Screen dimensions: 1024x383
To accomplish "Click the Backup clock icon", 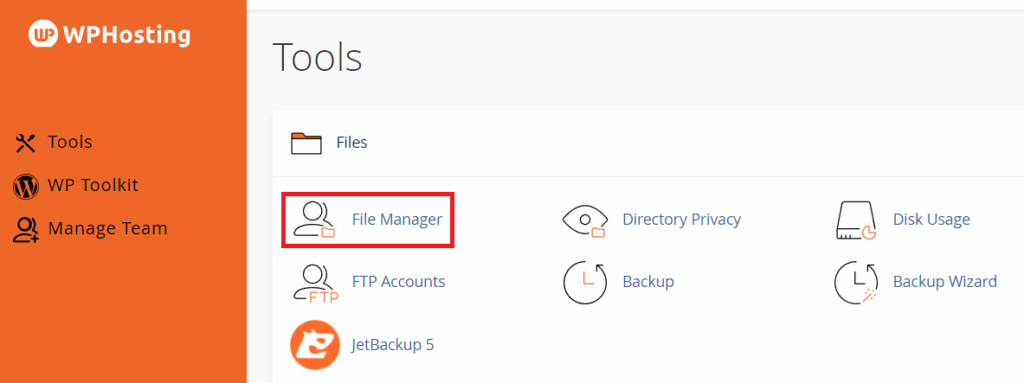I will pos(584,282).
